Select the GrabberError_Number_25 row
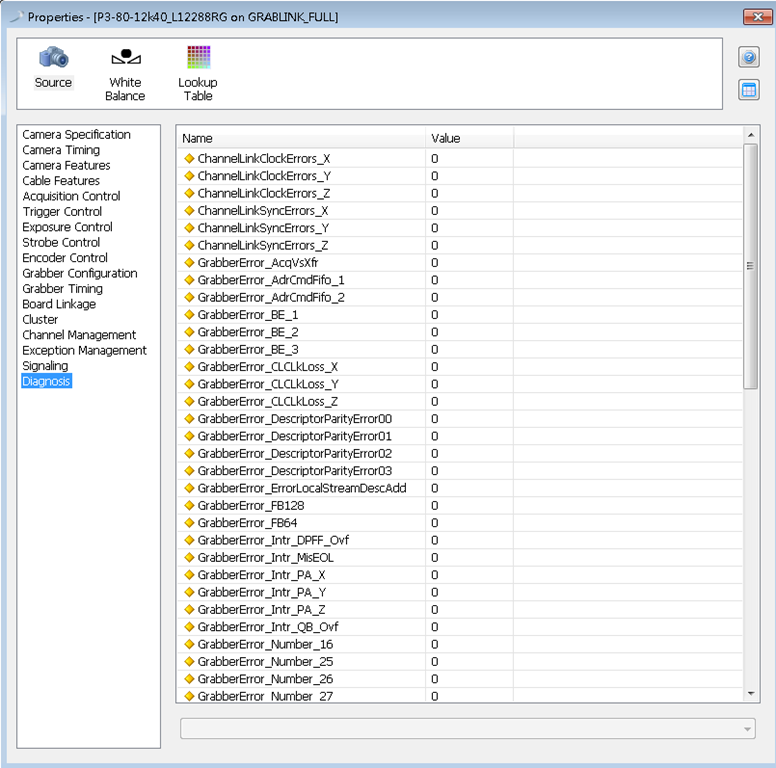This screenshot has width=776, height=768. pyautogui.click(x=460, y=661)
